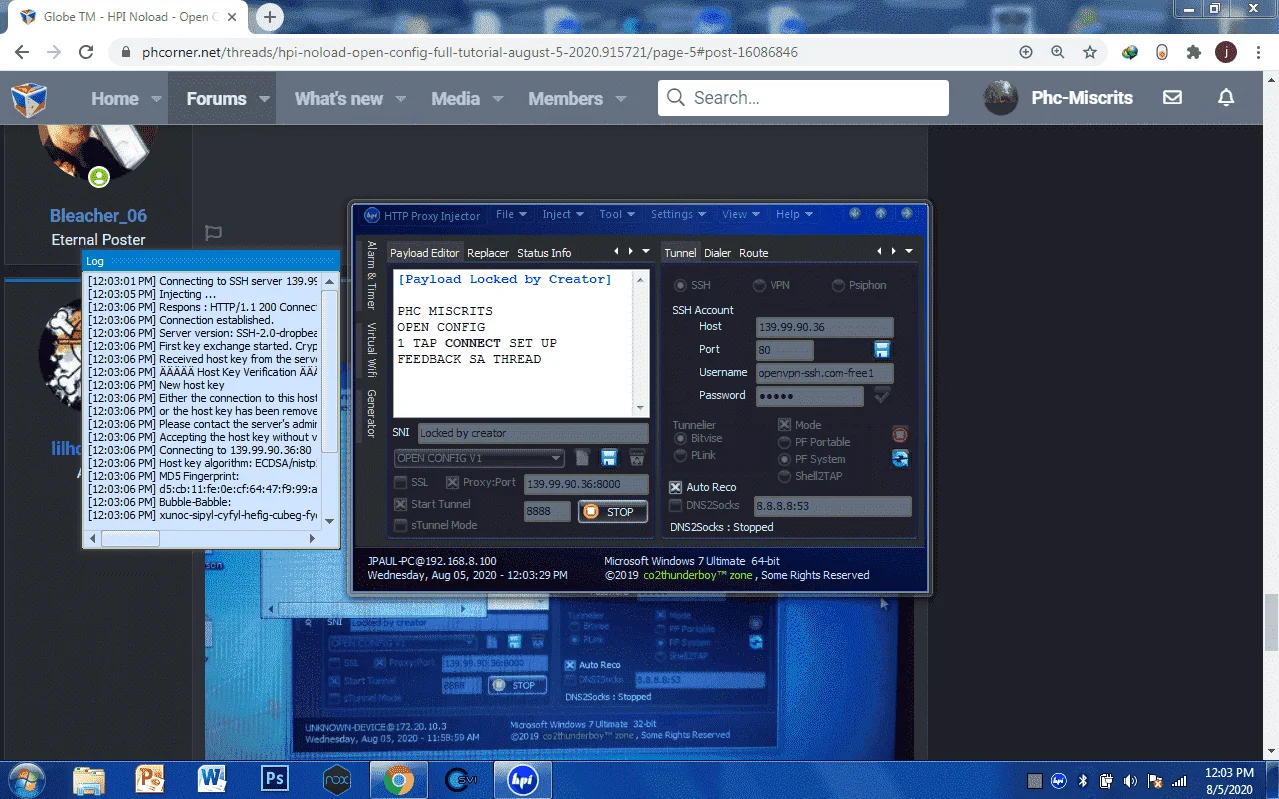This screenshot has height=799, width=1279.
Task: Open the Dialer tab
Action: coord(717,253)
